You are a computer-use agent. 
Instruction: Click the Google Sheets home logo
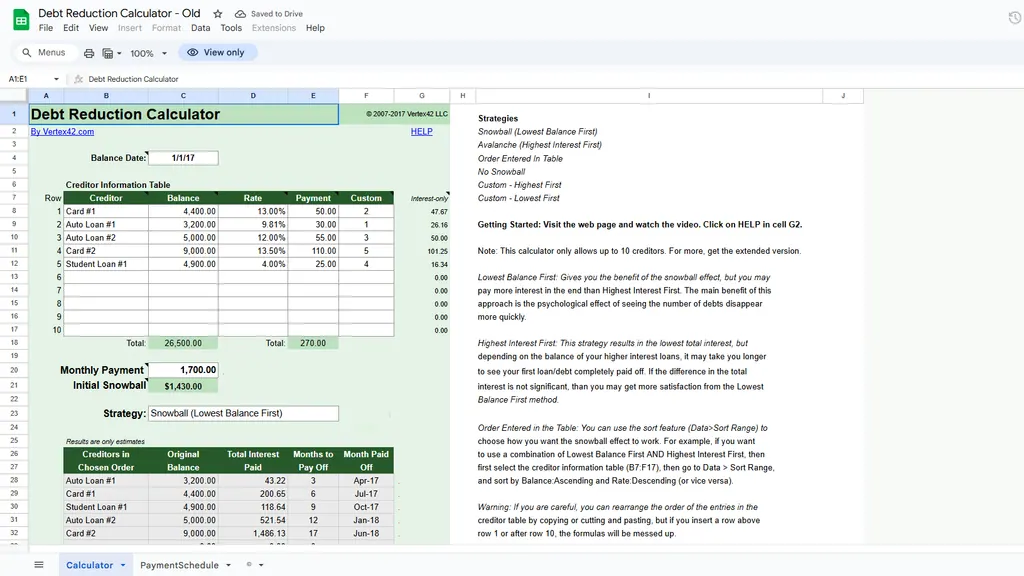click(x=21, y=20)
